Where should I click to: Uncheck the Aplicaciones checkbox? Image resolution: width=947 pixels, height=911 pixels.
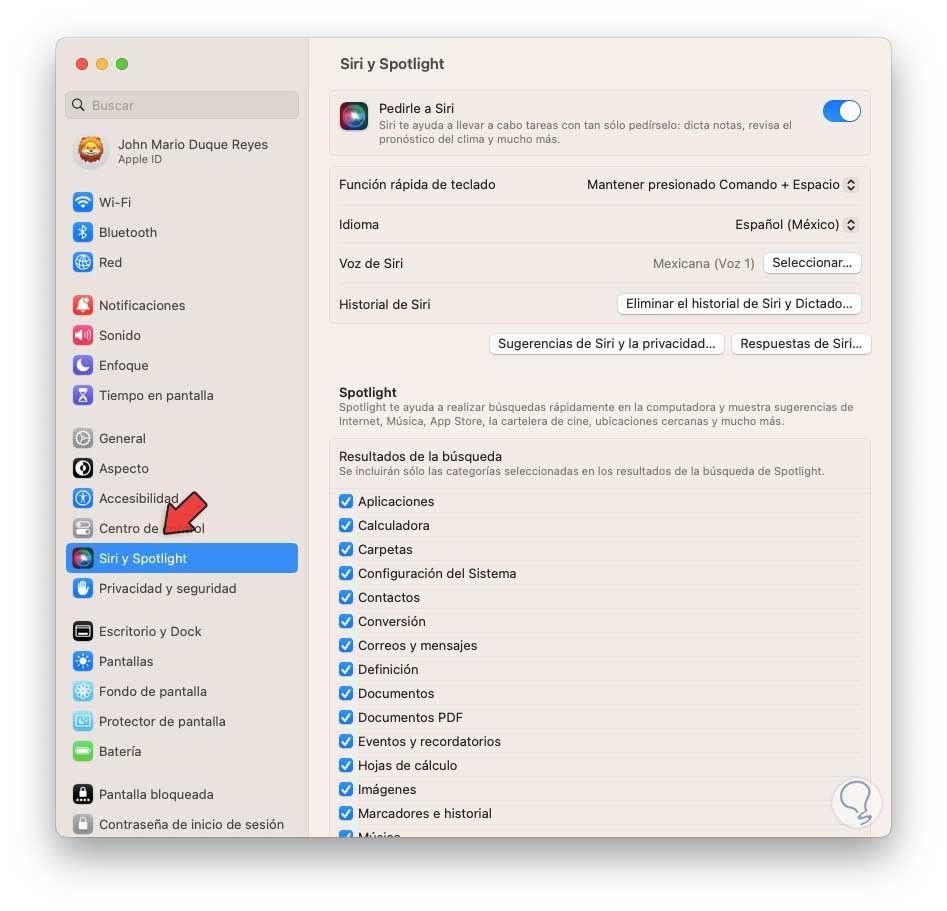[x=346, y=501]
